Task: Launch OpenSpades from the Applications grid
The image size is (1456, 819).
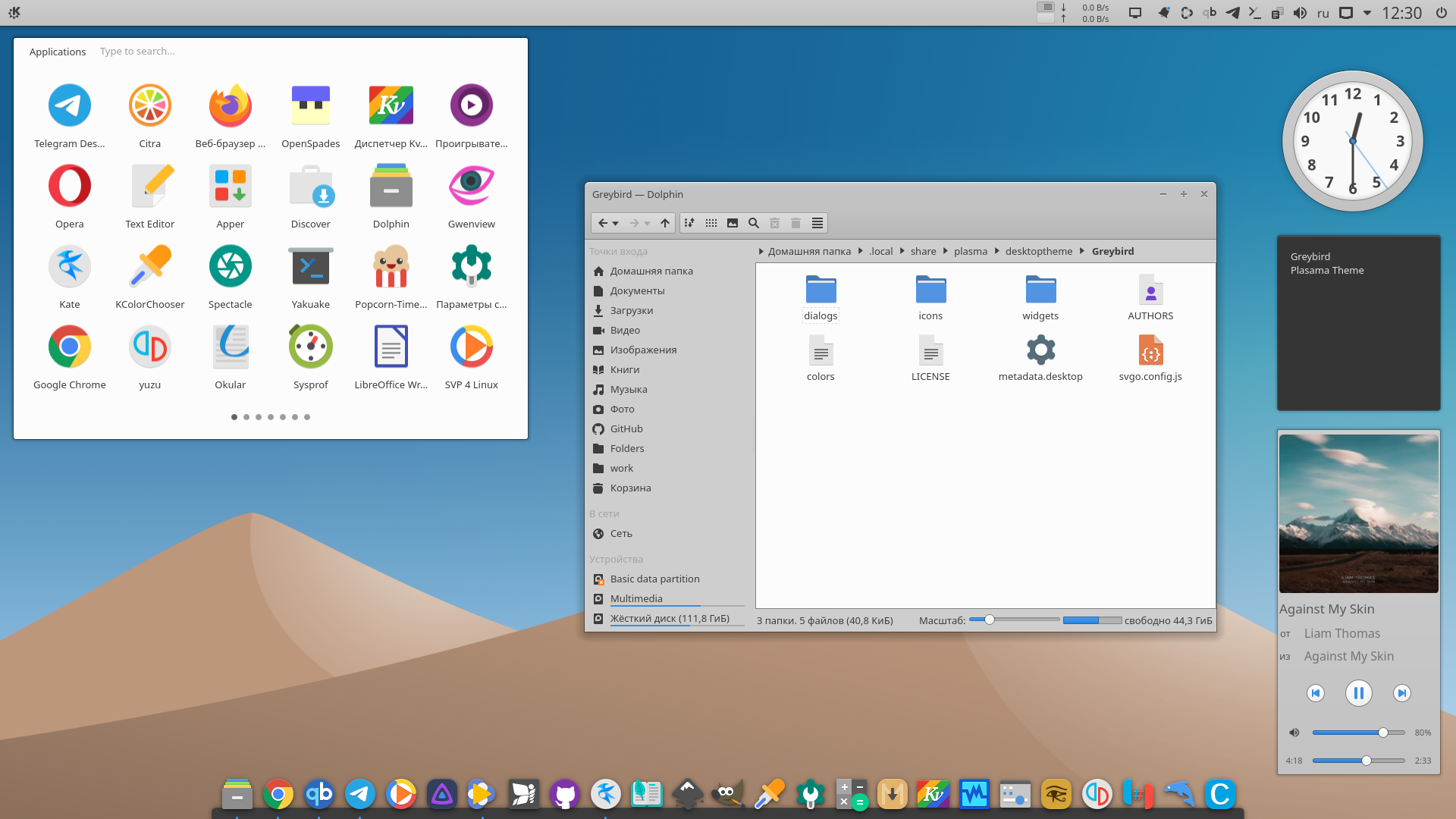Action: (311, 117)
